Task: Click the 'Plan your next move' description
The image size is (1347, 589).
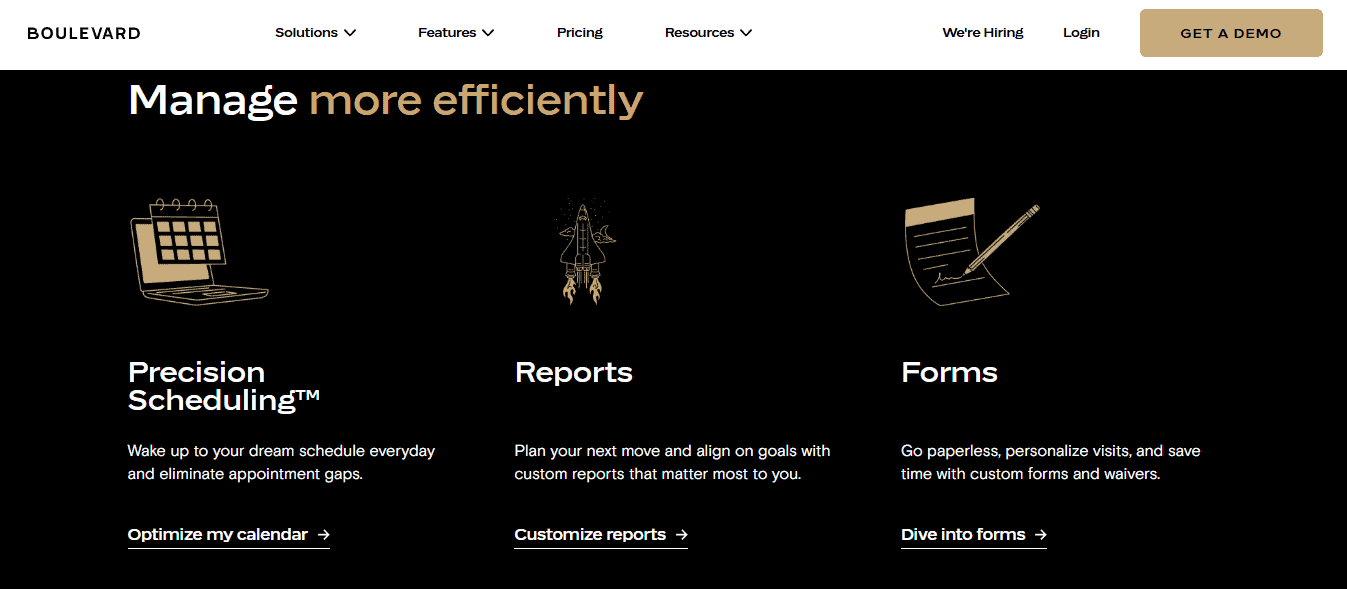Action: coord(672,462)
